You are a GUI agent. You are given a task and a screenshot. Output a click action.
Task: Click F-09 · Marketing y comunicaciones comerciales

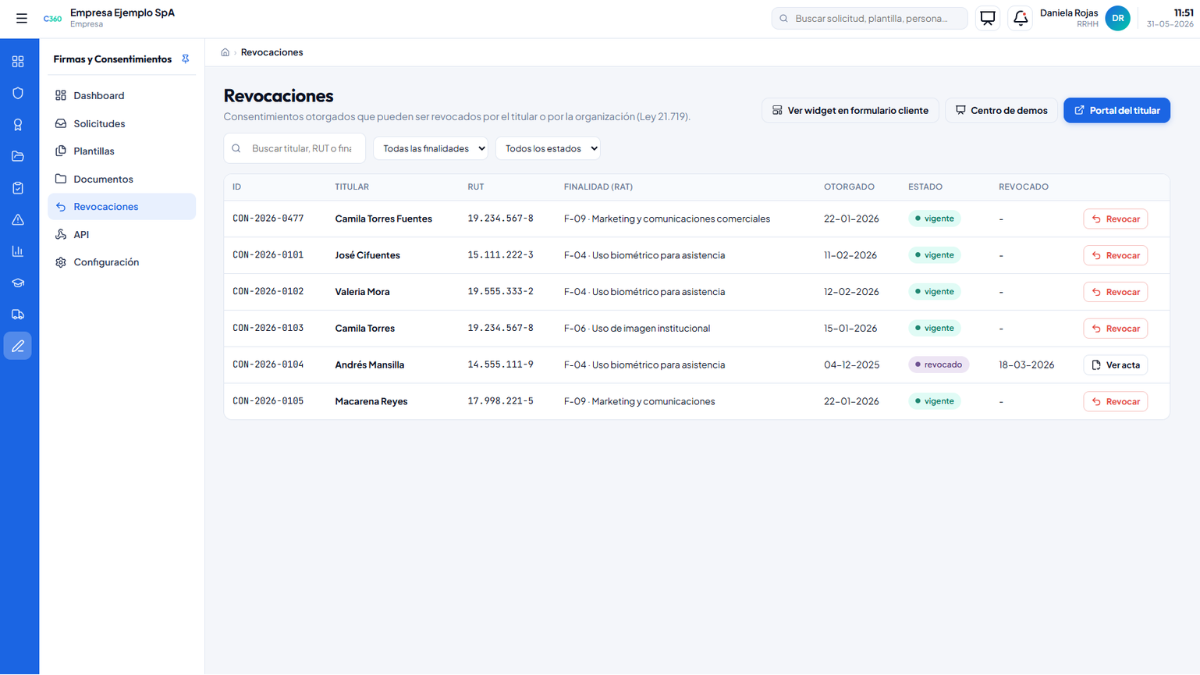667,219
